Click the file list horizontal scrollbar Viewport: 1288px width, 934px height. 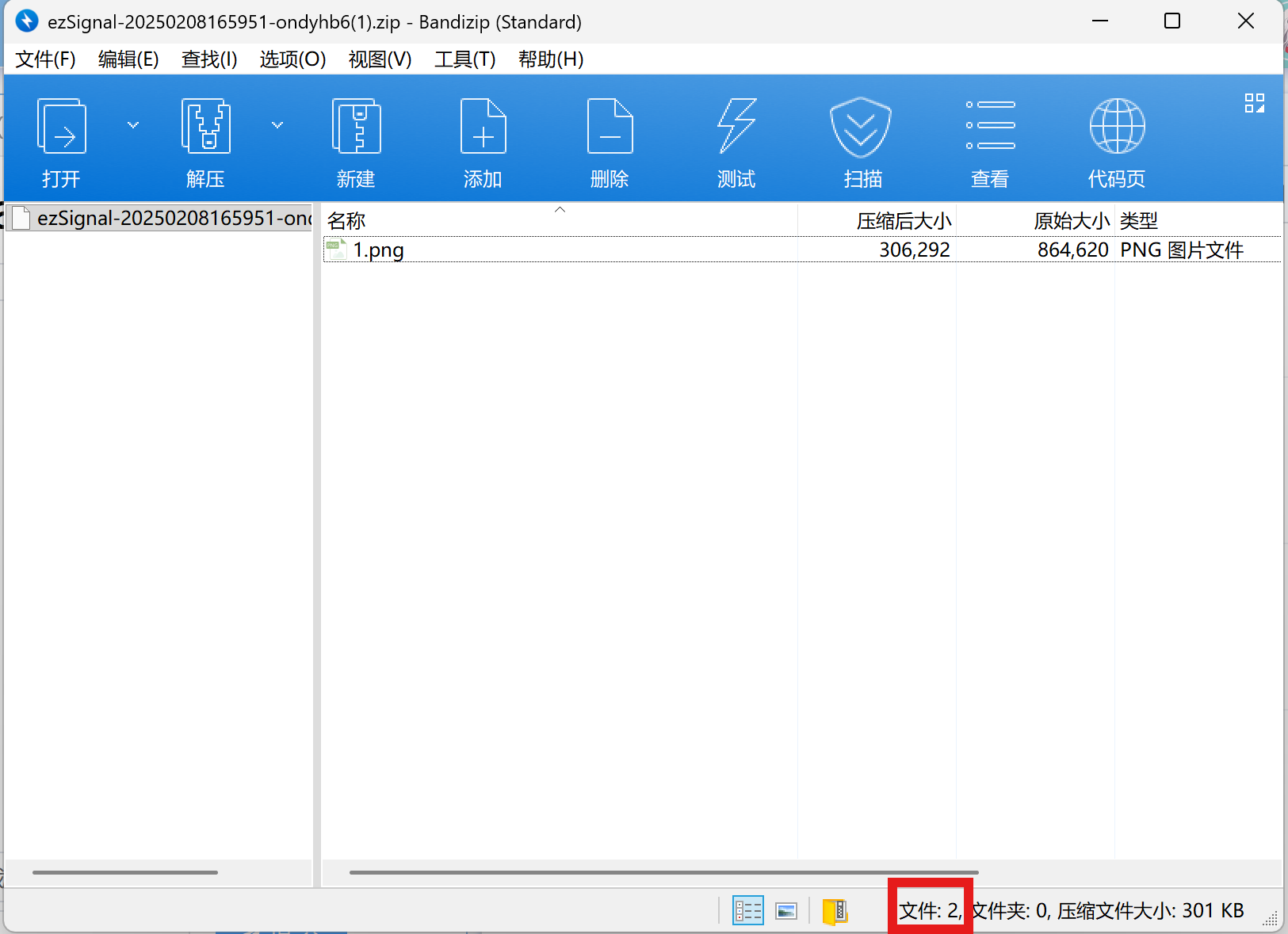pos(663,872)
